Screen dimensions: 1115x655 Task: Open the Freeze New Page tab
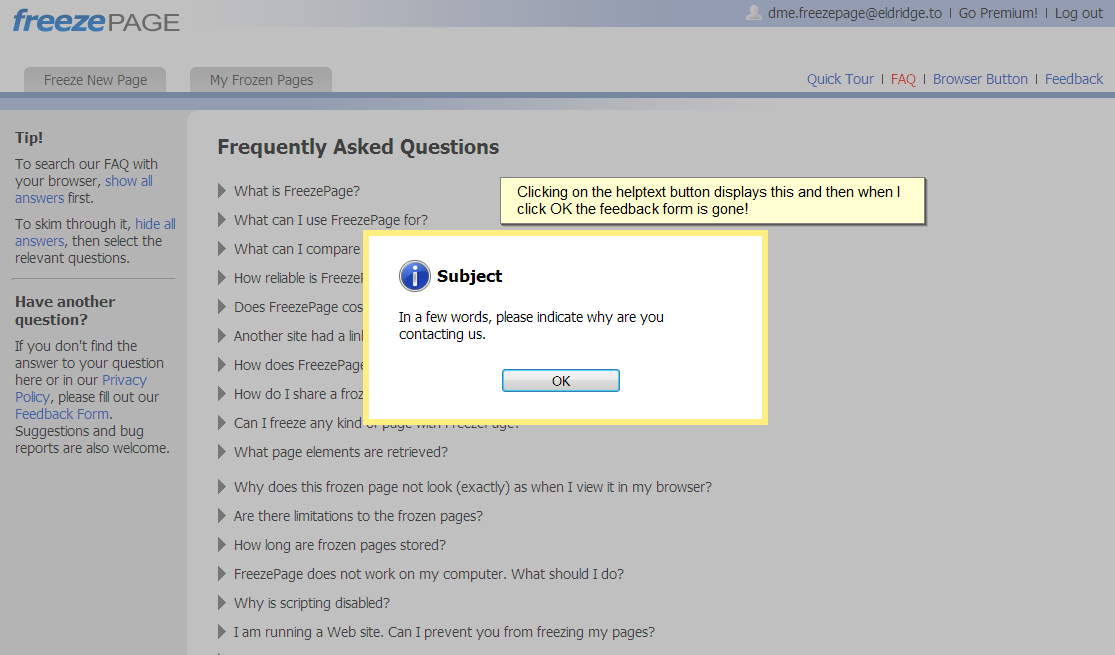[x=95, y=80]
